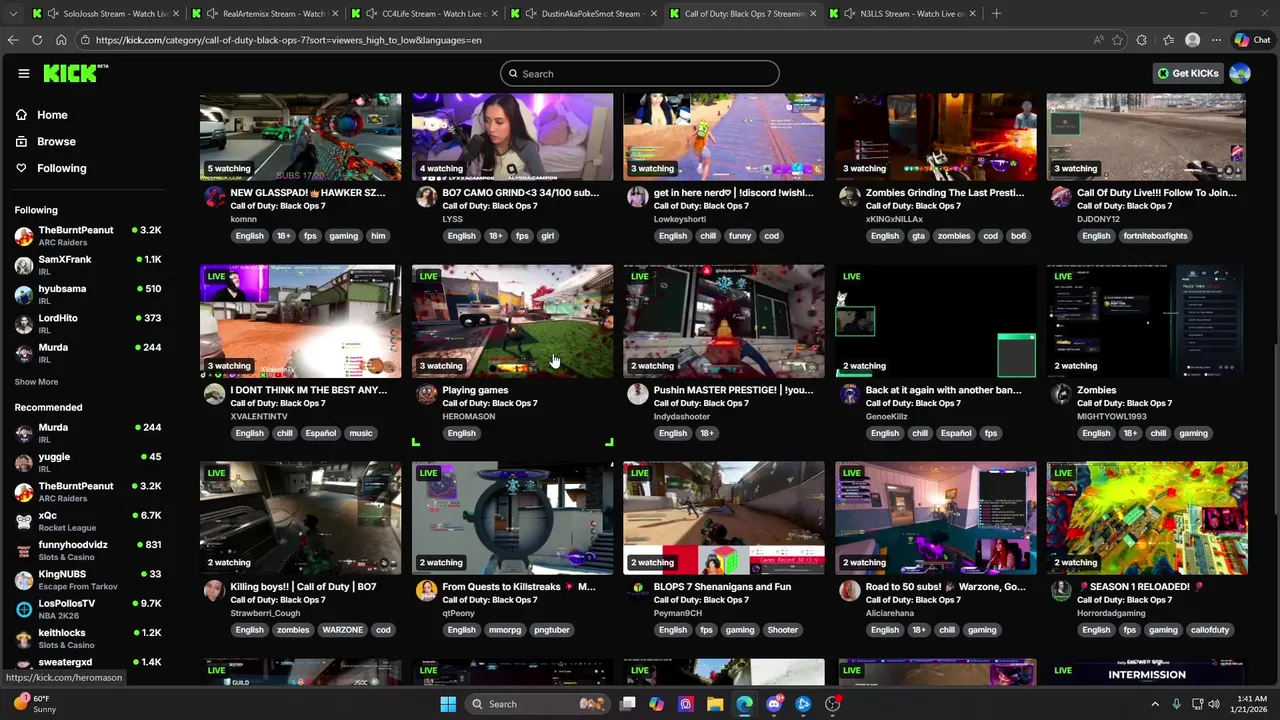Click the browser home button
The image size is (1280, 720).
pos(61,40)
